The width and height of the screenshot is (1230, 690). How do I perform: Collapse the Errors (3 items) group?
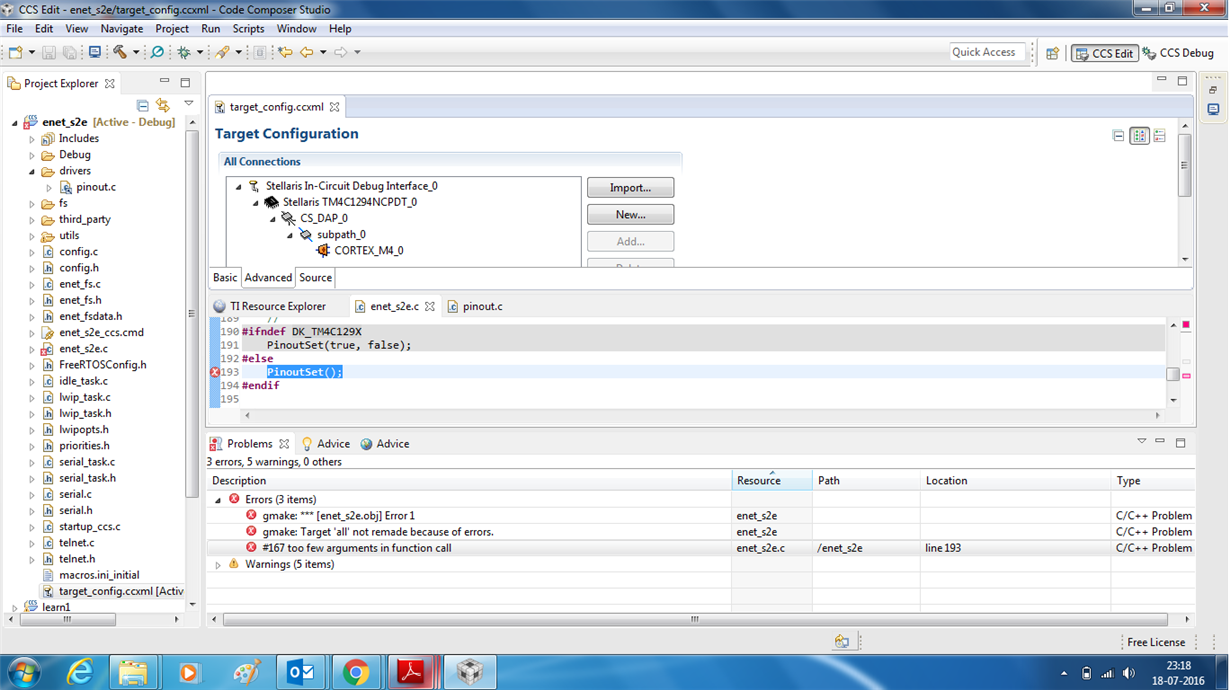pos(218,500)
